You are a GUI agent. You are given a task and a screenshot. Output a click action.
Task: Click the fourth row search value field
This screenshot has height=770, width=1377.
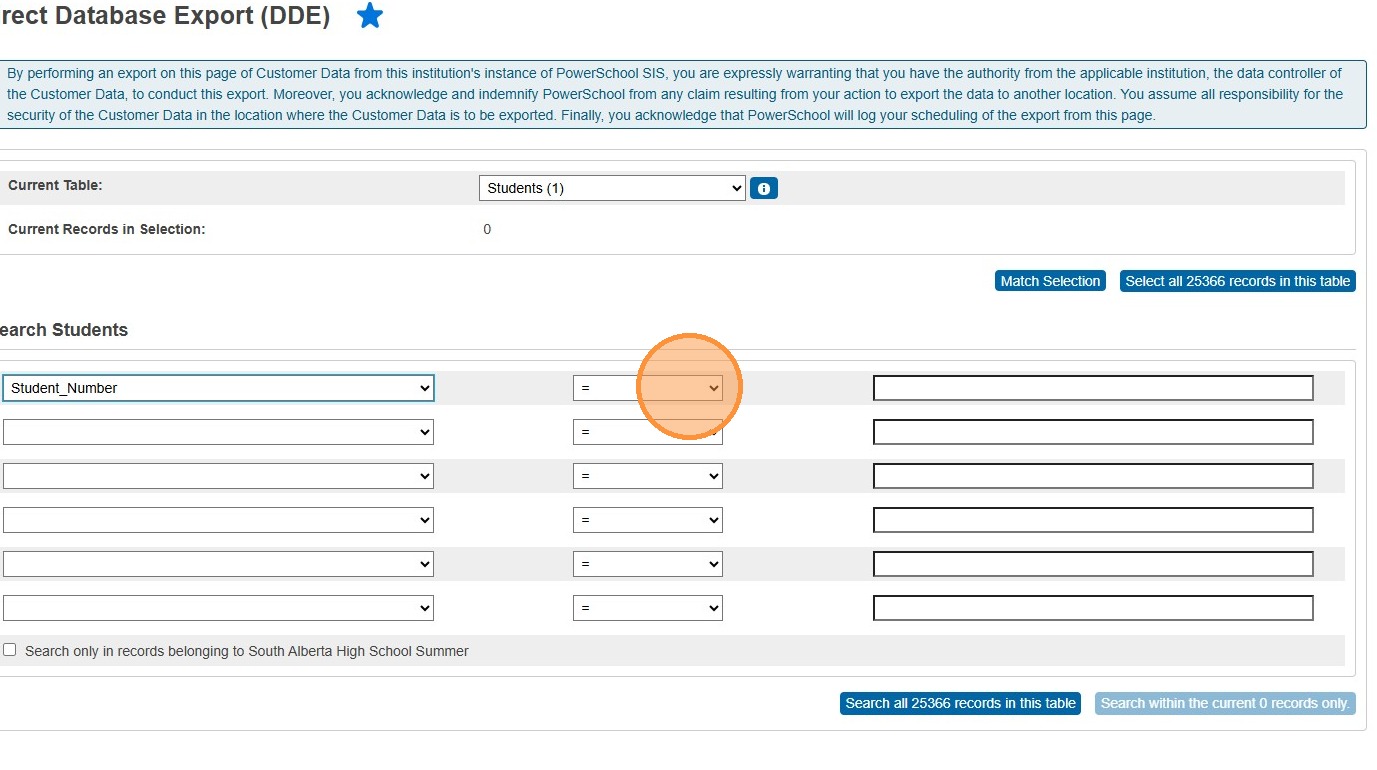coord(1092,520)
